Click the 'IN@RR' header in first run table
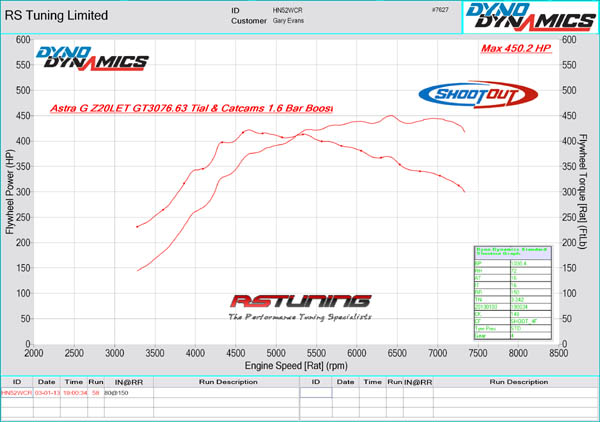The height and width of the screenshot is (422, 600). point(129,382)
